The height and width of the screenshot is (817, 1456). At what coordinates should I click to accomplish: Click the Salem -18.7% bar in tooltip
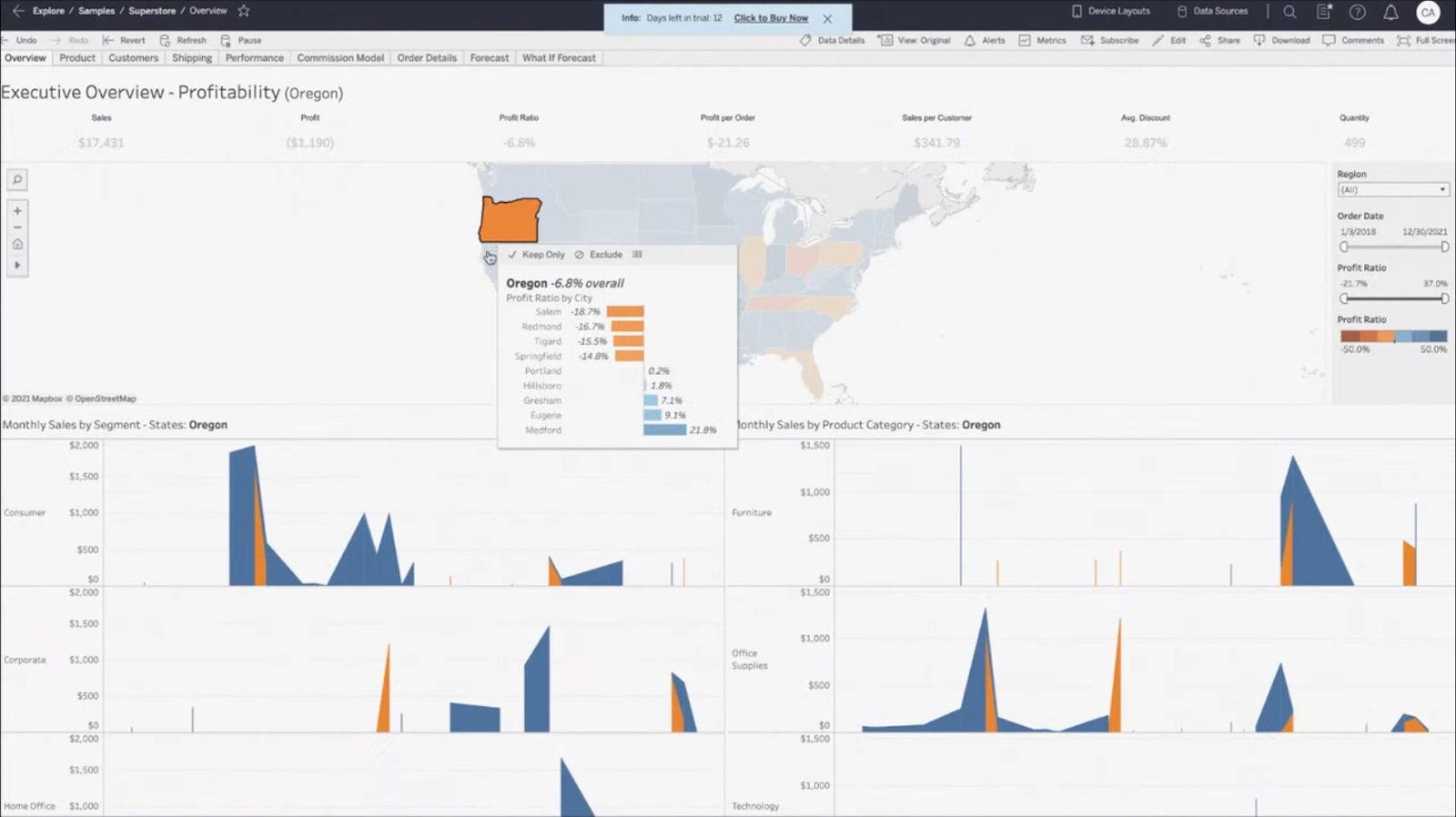(x=625, y=311)
